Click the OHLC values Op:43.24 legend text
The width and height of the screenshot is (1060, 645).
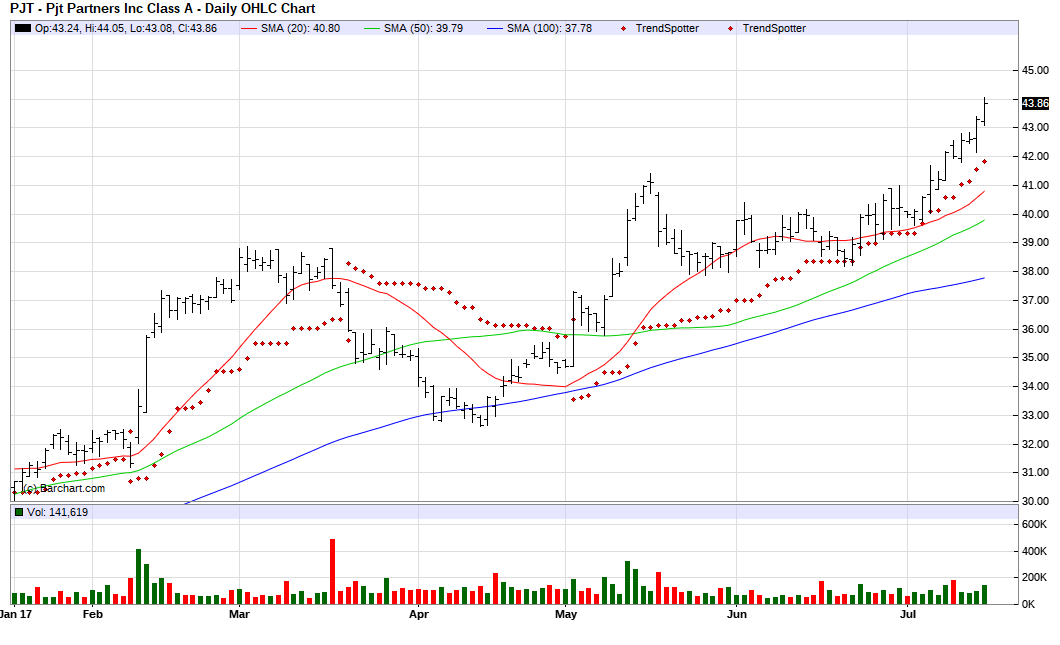[126, 28]
